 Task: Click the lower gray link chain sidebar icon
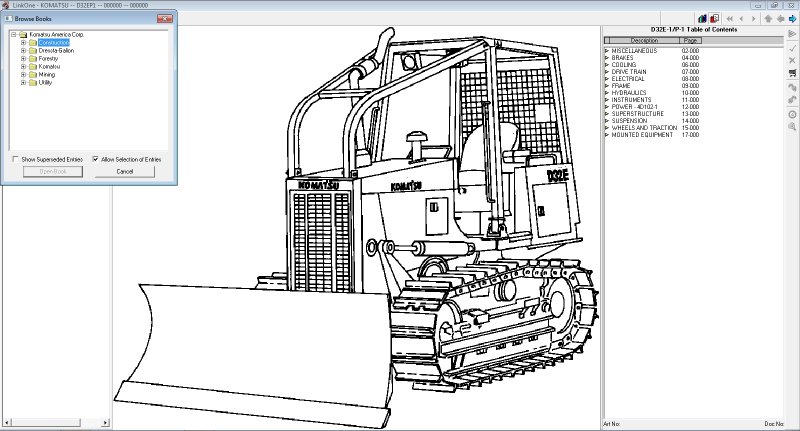coord(792,99)
